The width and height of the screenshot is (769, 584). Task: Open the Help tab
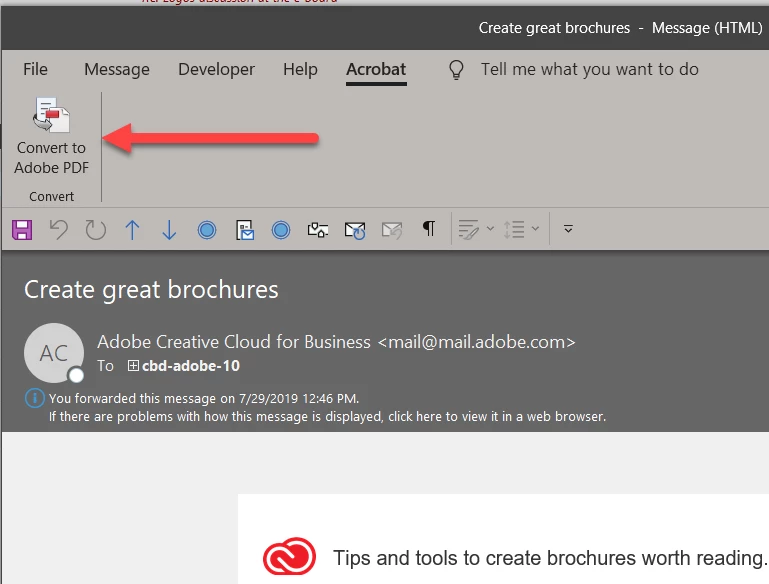pyautogui.click(x=300, y=69)
